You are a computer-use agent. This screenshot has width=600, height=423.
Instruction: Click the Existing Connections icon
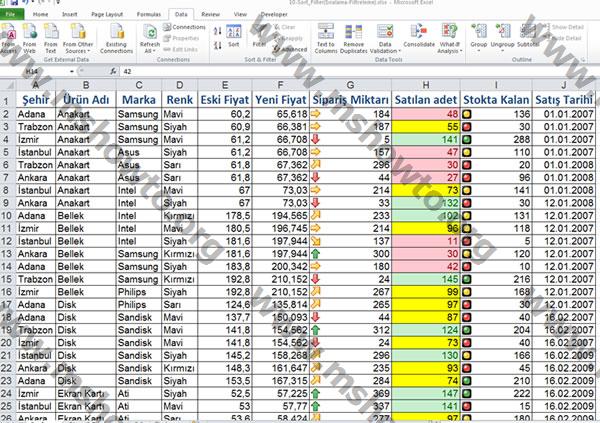pos(117,38)
